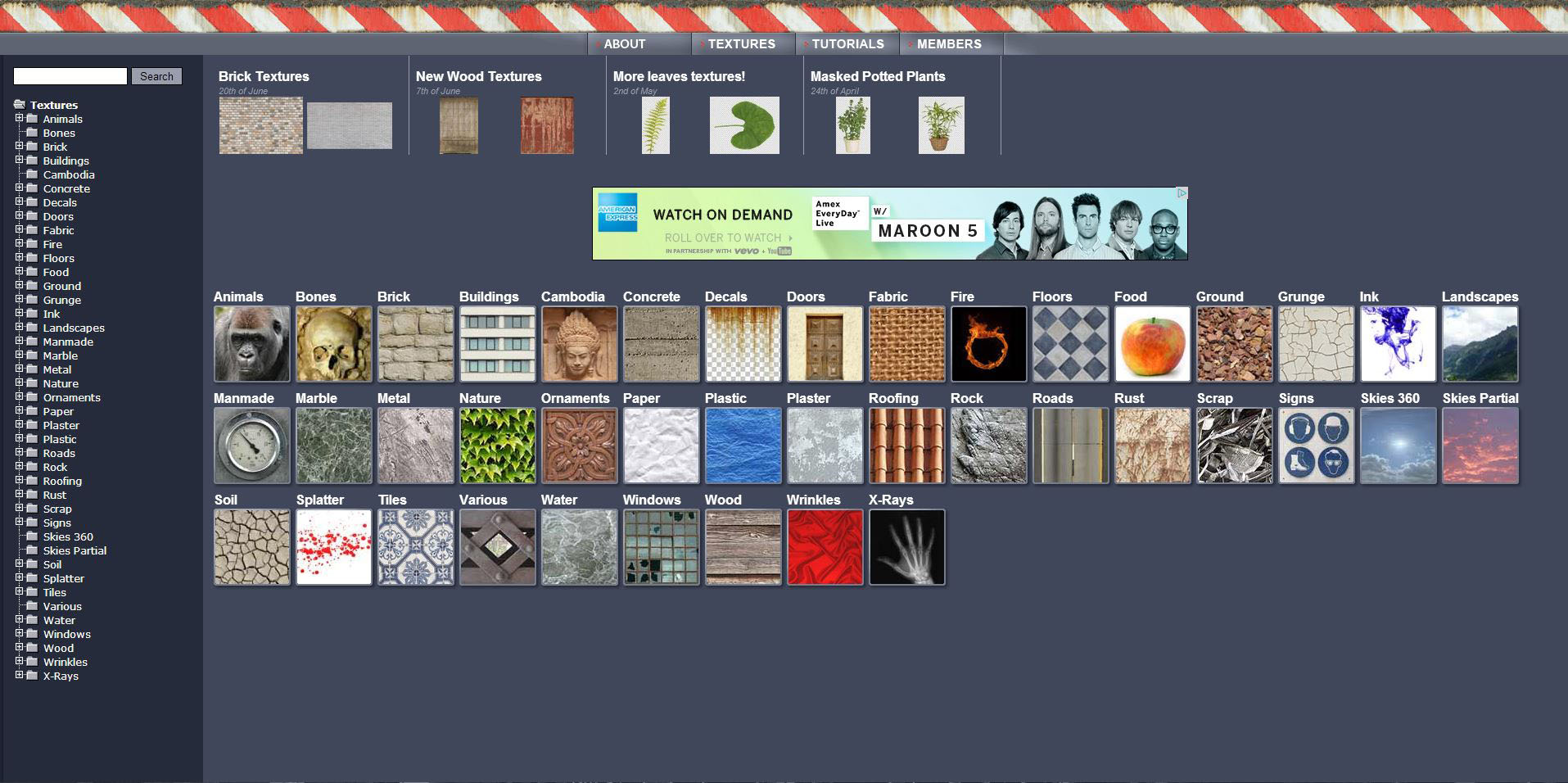The image size is (1568, 783).
Task: Open the MEMBERS navigation tab
Action: (949, 44)
